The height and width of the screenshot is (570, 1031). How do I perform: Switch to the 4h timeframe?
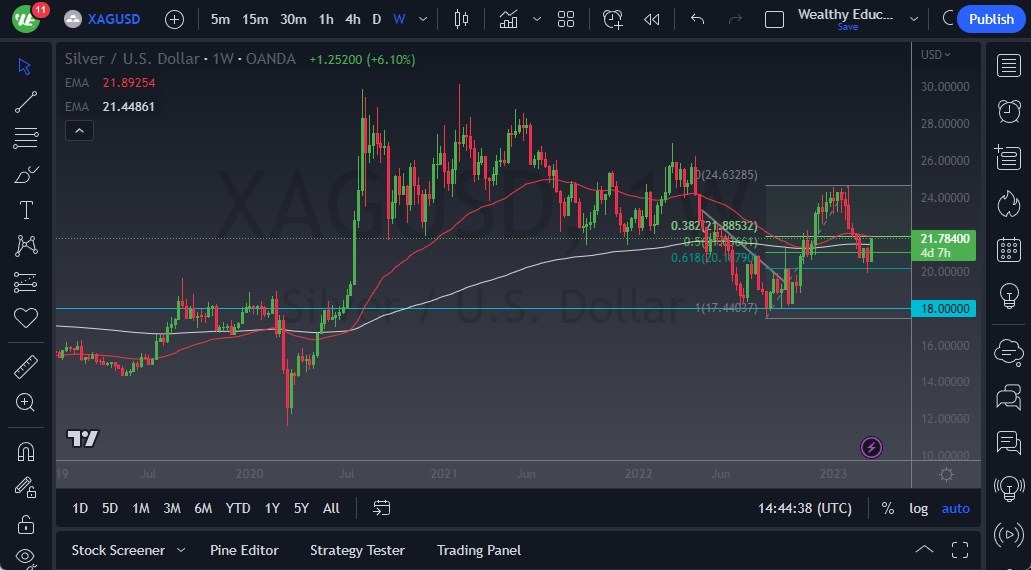coord(353,19)
